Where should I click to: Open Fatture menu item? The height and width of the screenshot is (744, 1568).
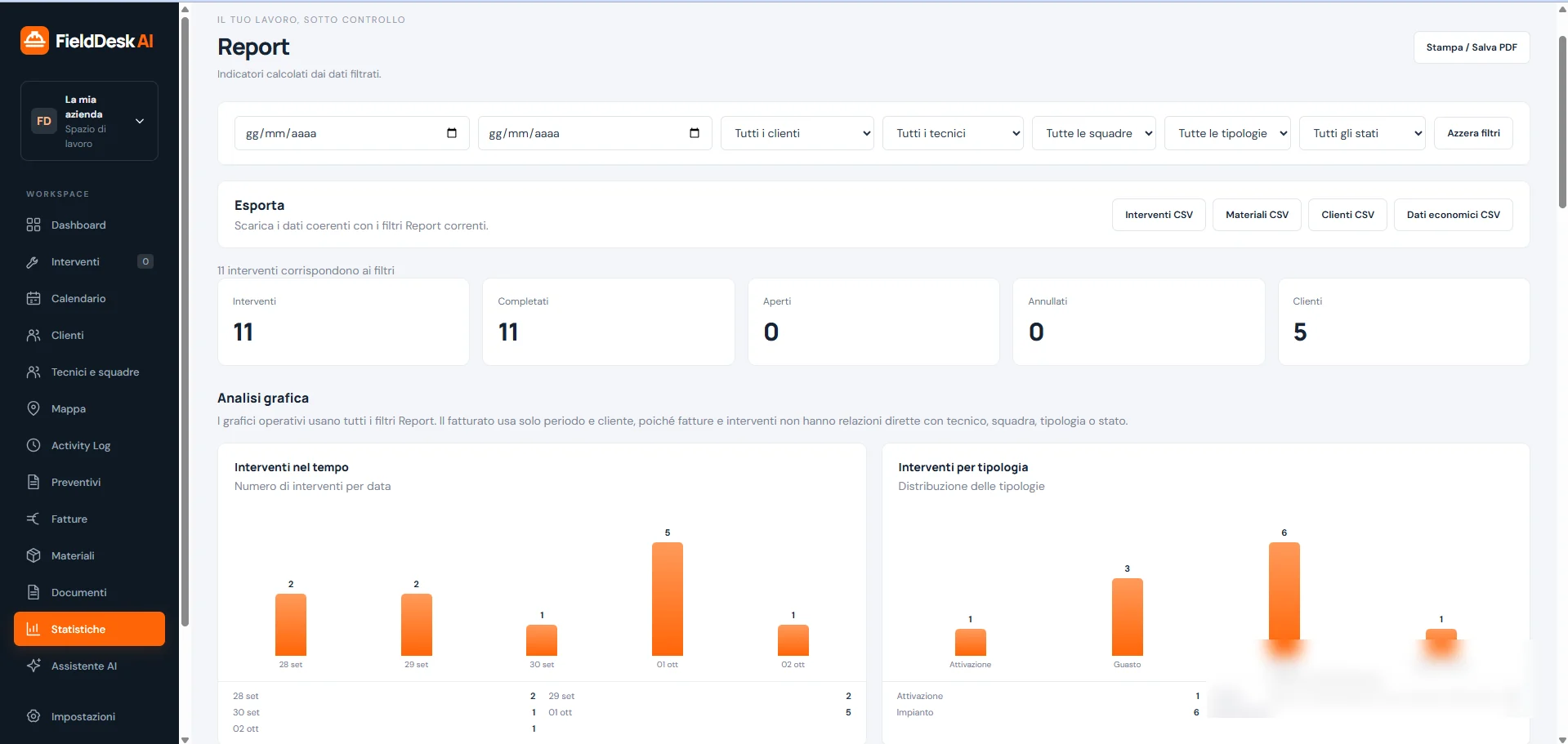89,519
